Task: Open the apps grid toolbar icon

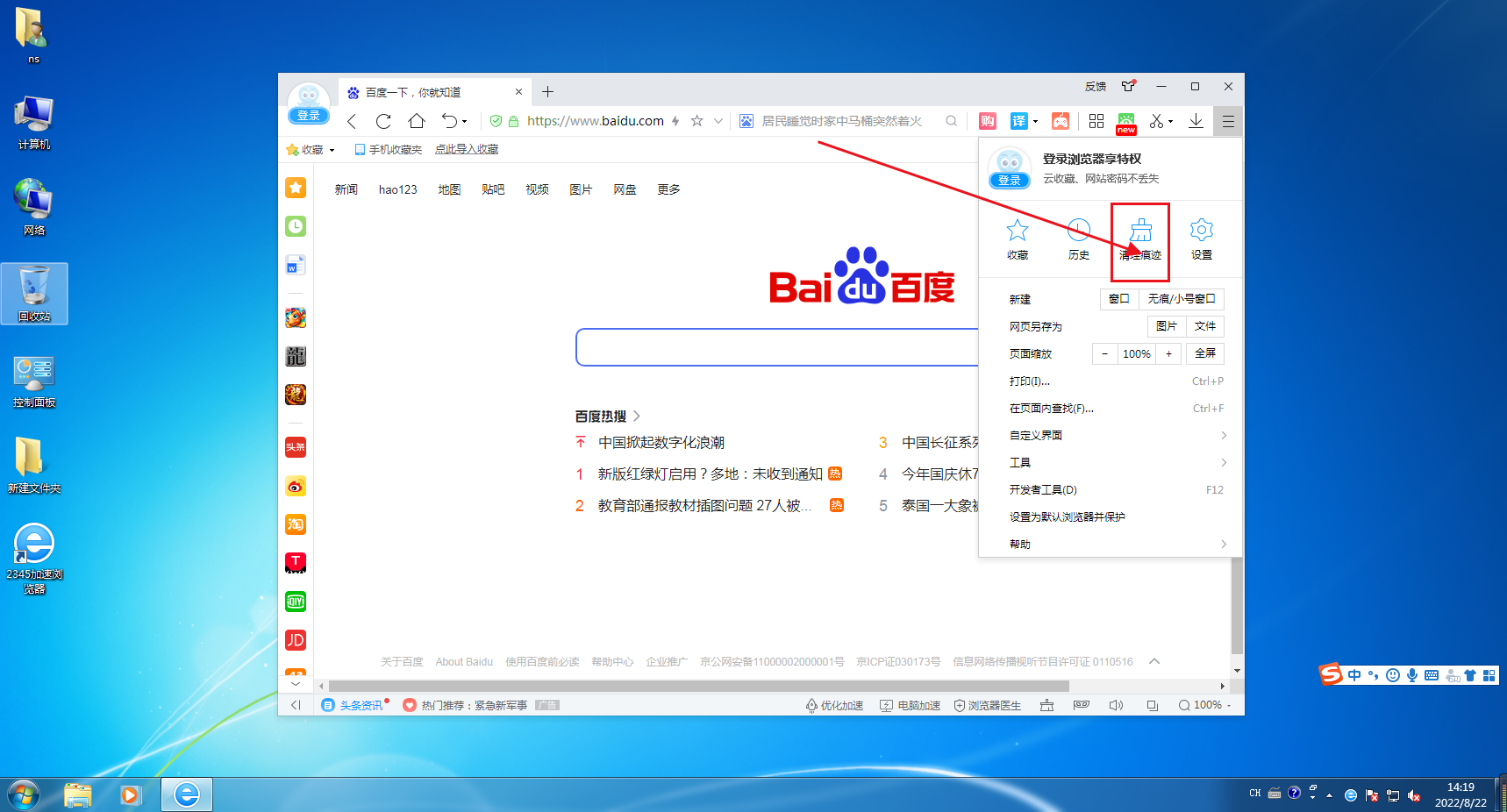Action: pyautogui.click(x=1096, y=121)
